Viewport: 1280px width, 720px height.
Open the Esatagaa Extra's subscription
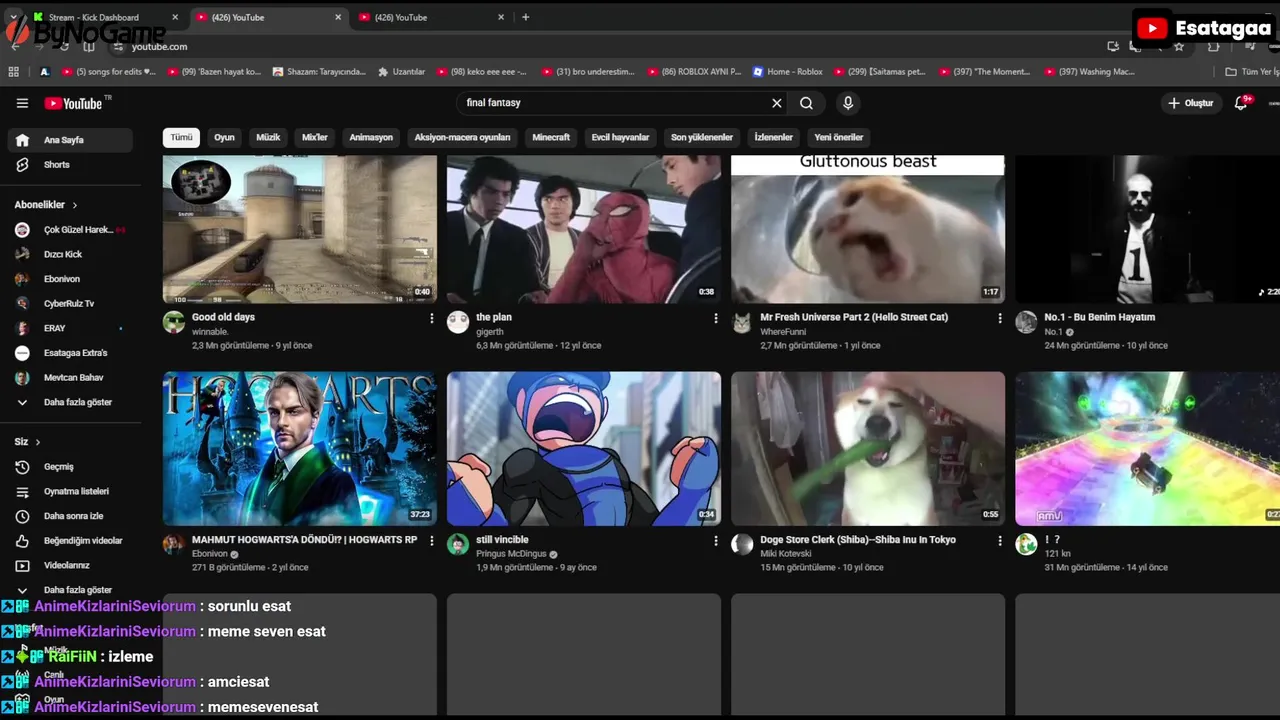[70, 353]
